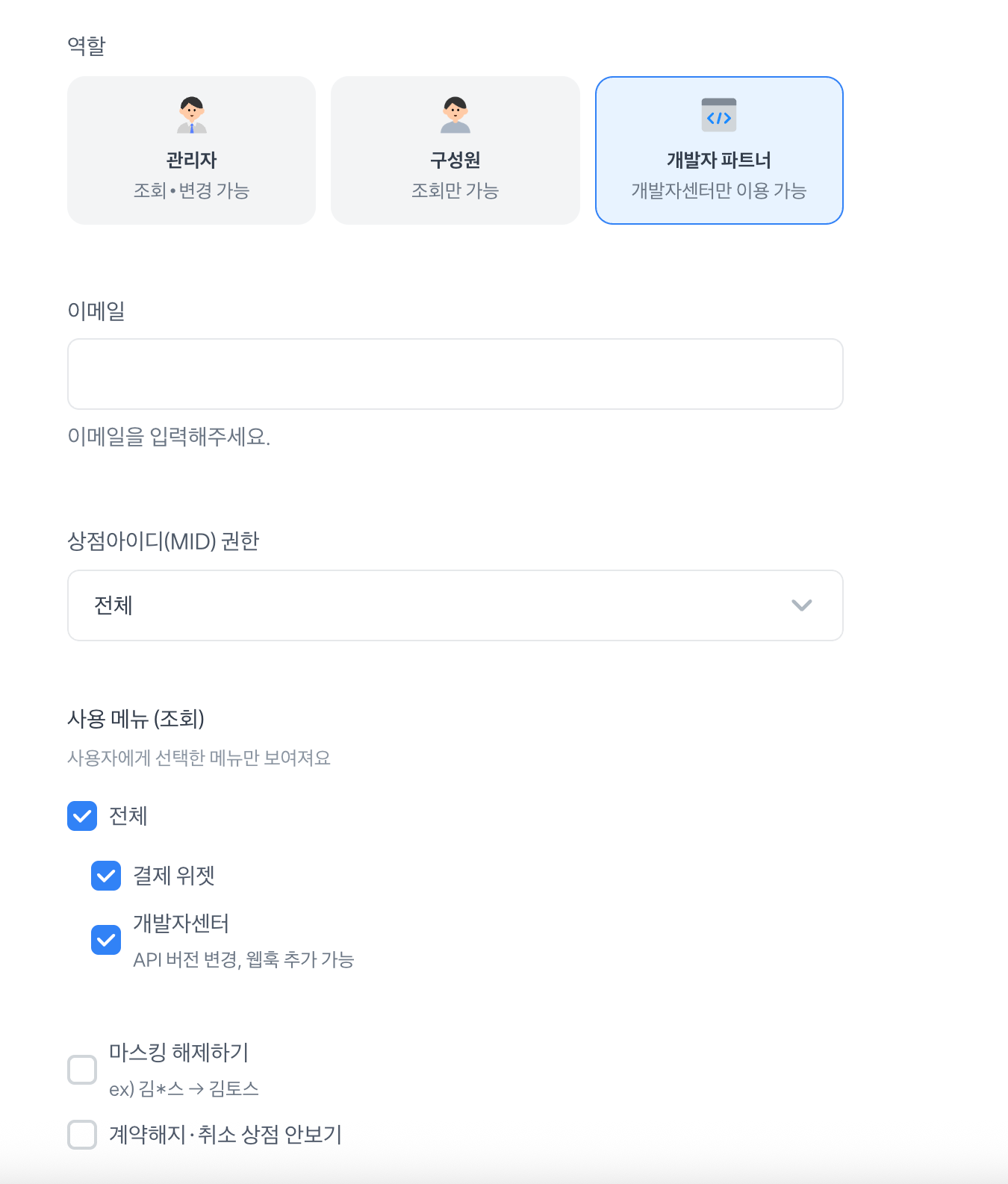Click the 마스킹 해제하기 label text
Image resolution: width=1008 pixels, height=1184 pixels.
(179, 1053)
